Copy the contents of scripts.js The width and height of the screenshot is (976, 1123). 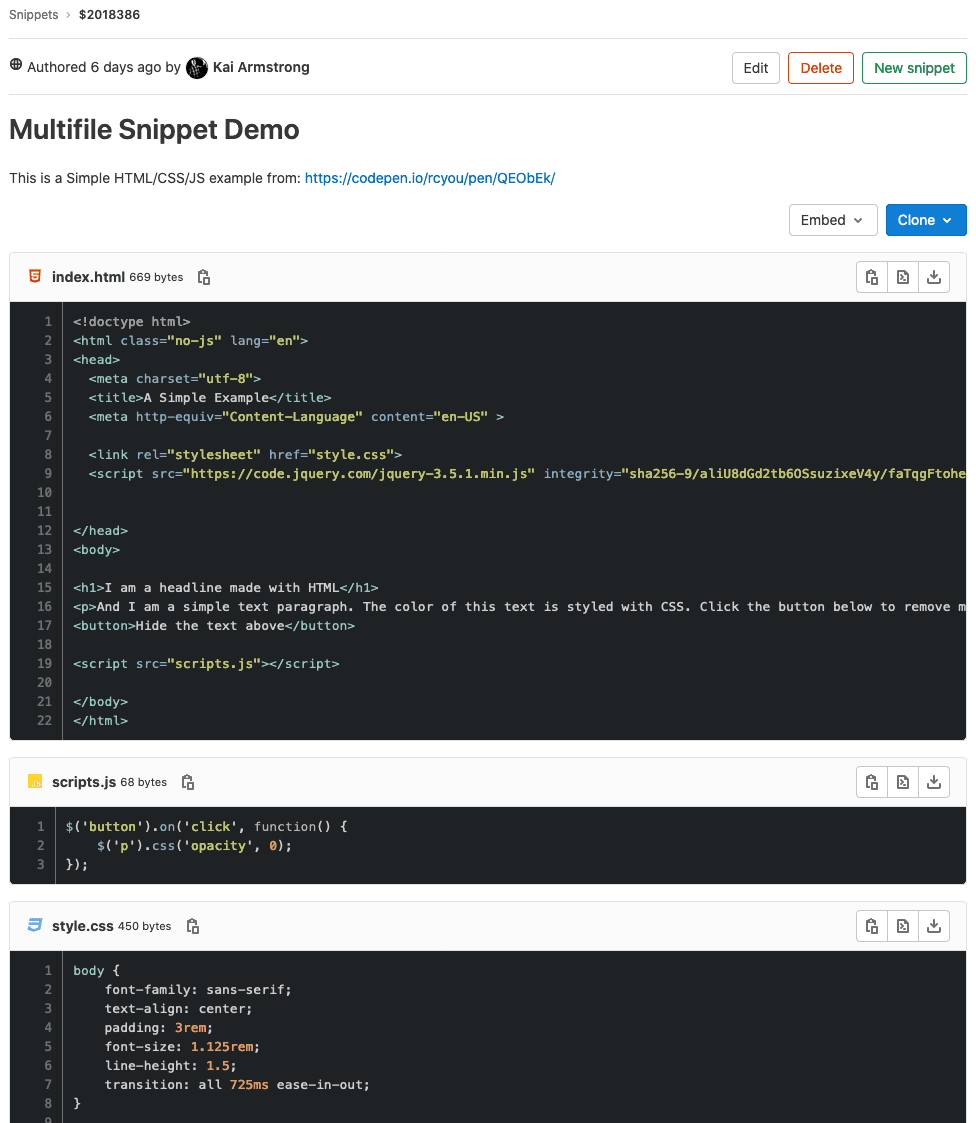(871, 781)
